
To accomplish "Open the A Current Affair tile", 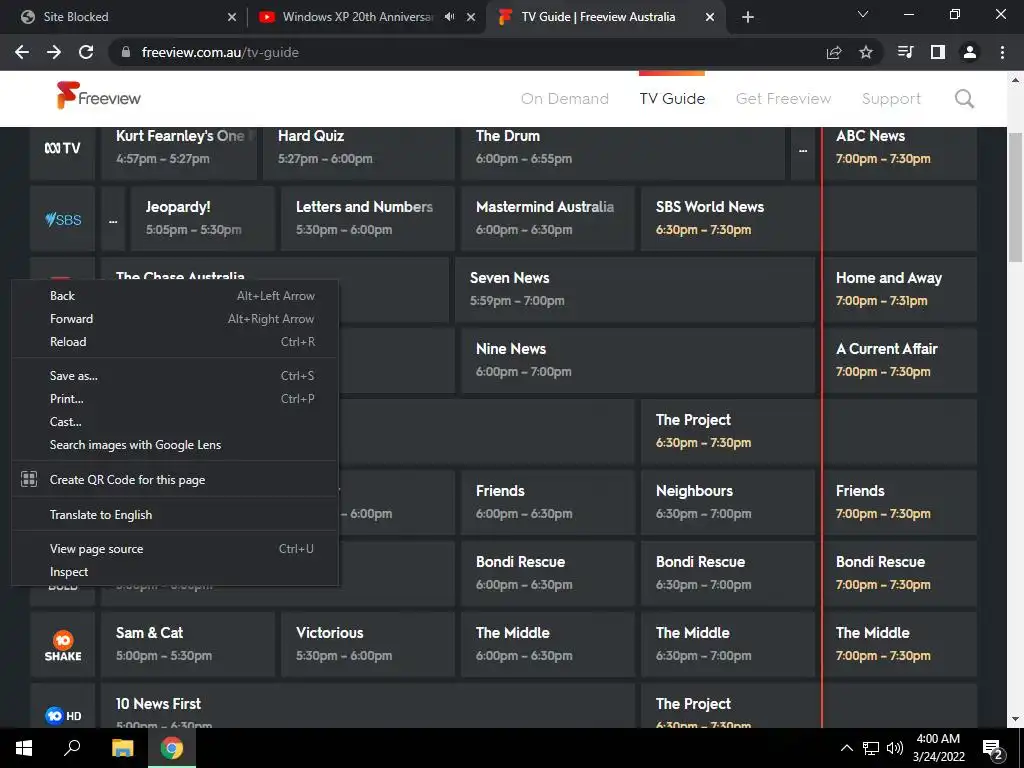I will (x=899, y=360).
